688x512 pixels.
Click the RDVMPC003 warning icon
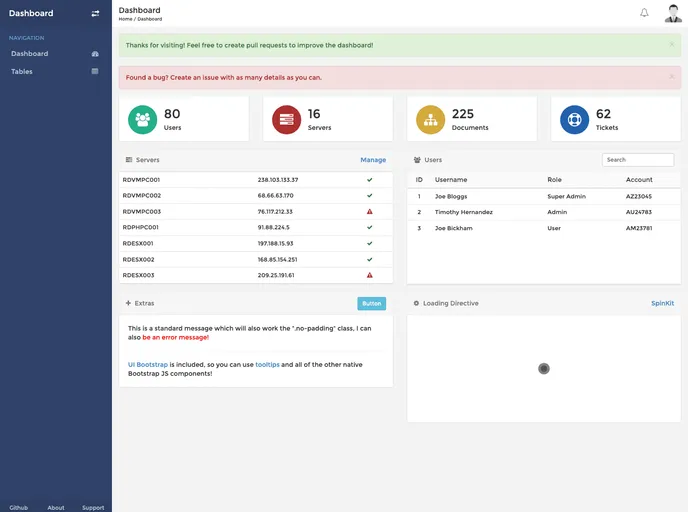(x=369, y=211)
